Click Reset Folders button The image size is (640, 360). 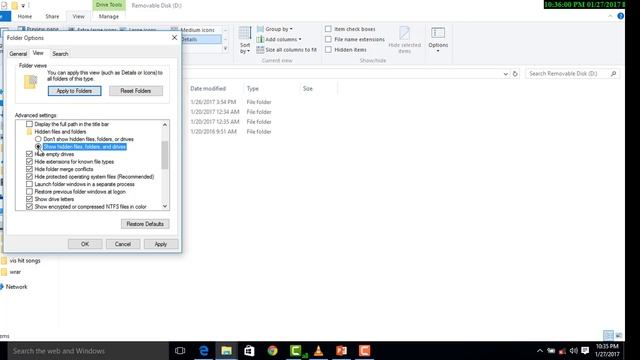click(136, 91)
